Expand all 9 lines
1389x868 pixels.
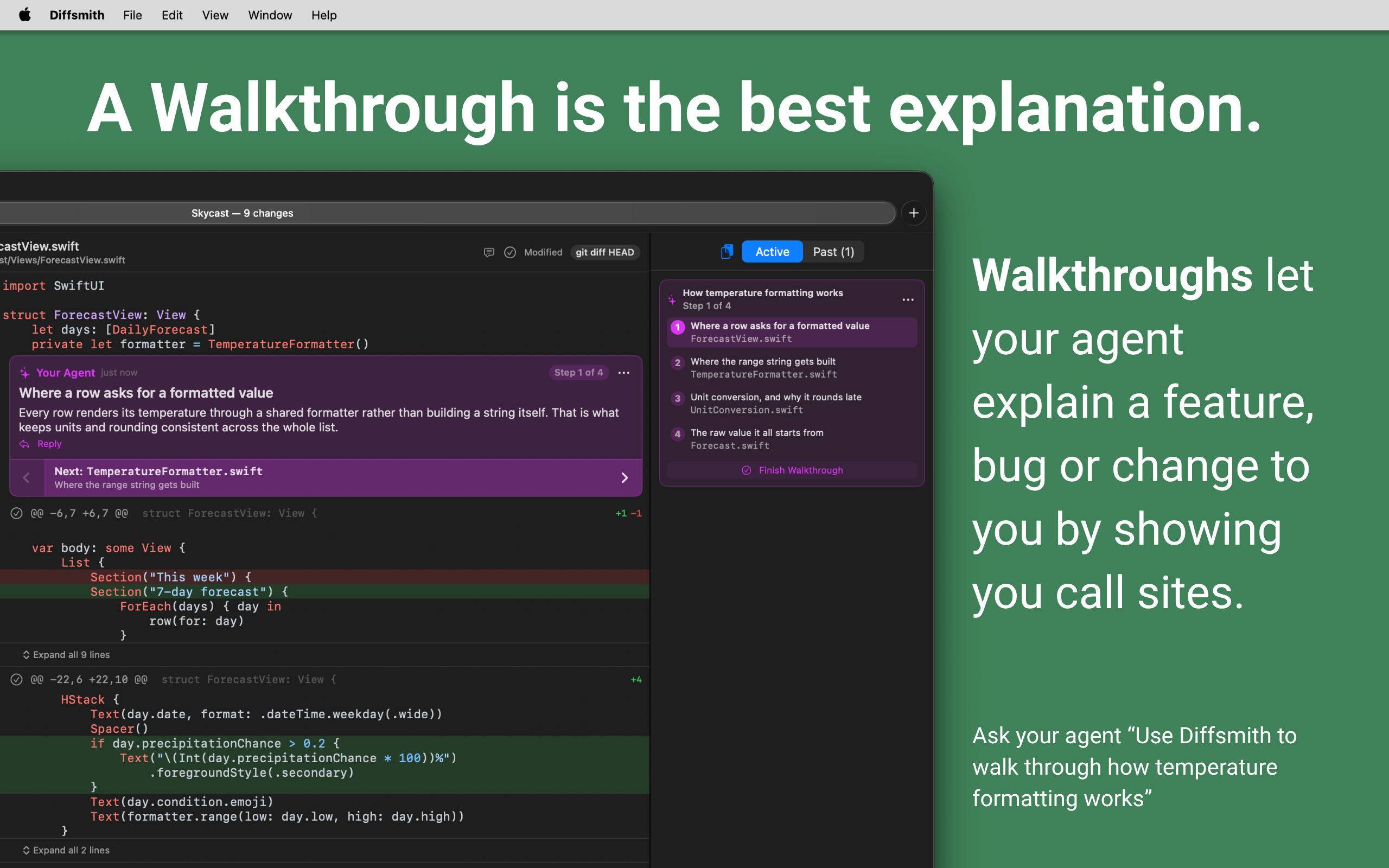66,655
